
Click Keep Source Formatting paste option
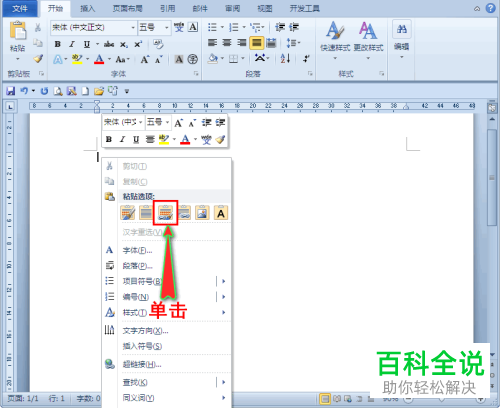tap(128, 213)
